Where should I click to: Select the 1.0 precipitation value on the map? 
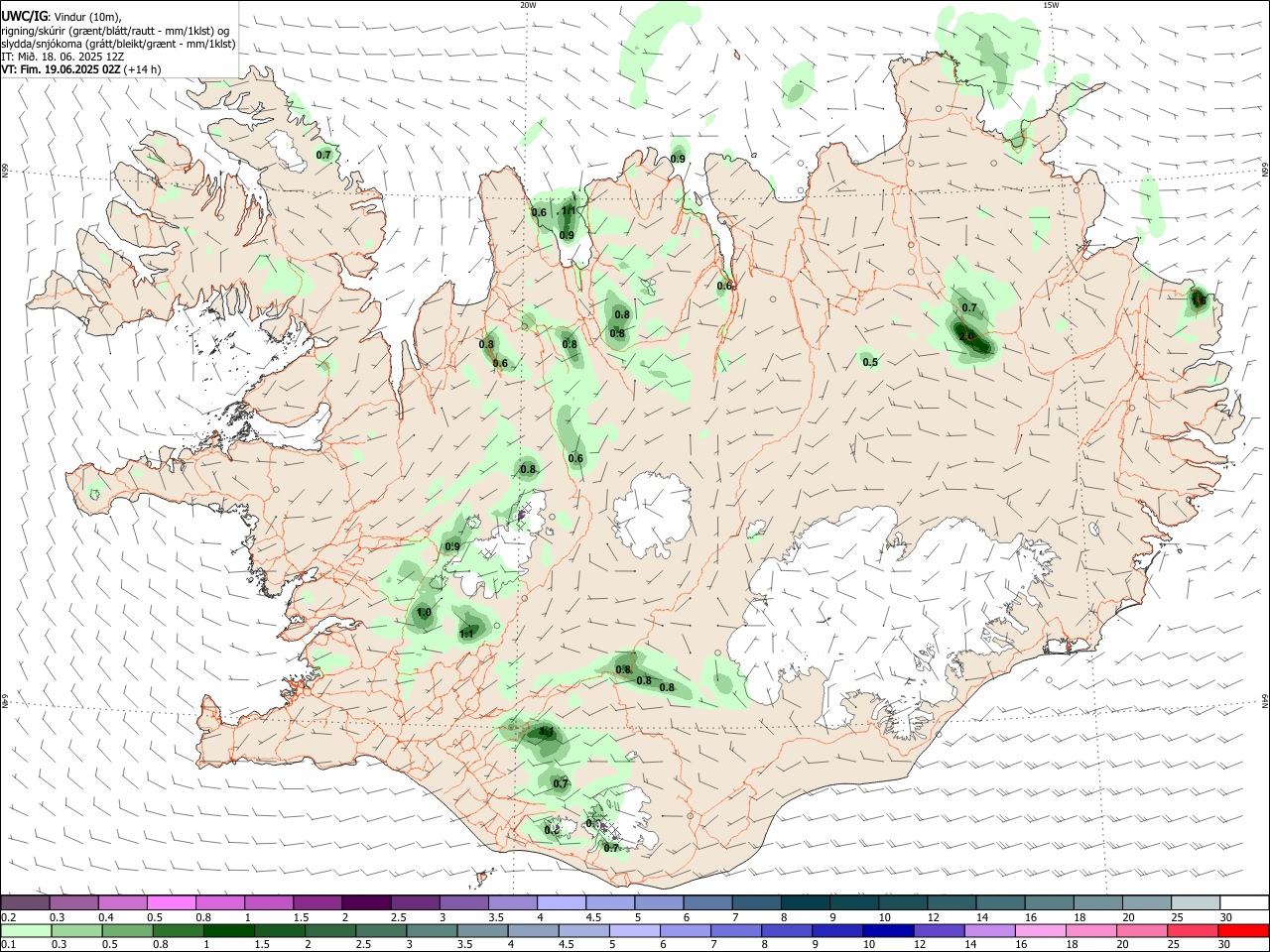tap(424, 613)
